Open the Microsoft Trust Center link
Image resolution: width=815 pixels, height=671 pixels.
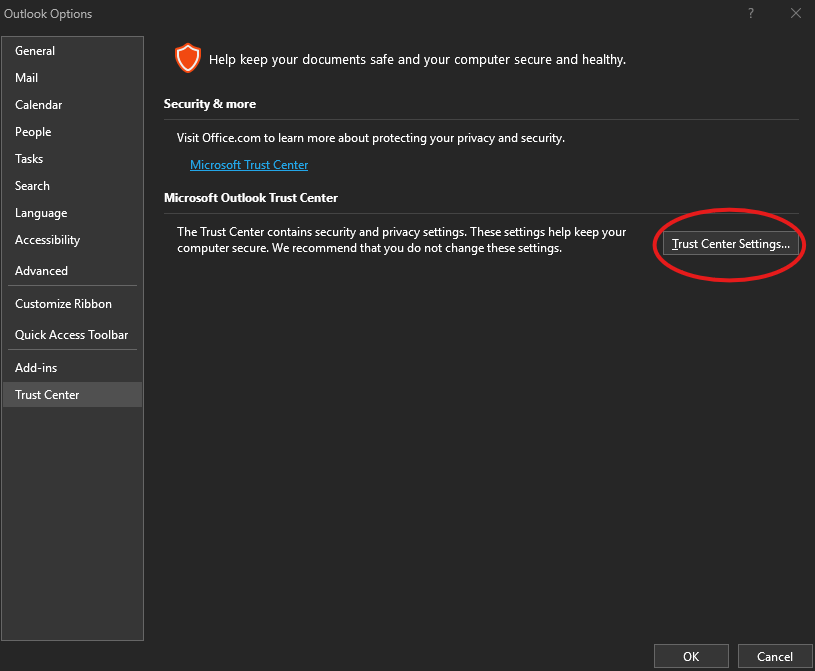249,164
